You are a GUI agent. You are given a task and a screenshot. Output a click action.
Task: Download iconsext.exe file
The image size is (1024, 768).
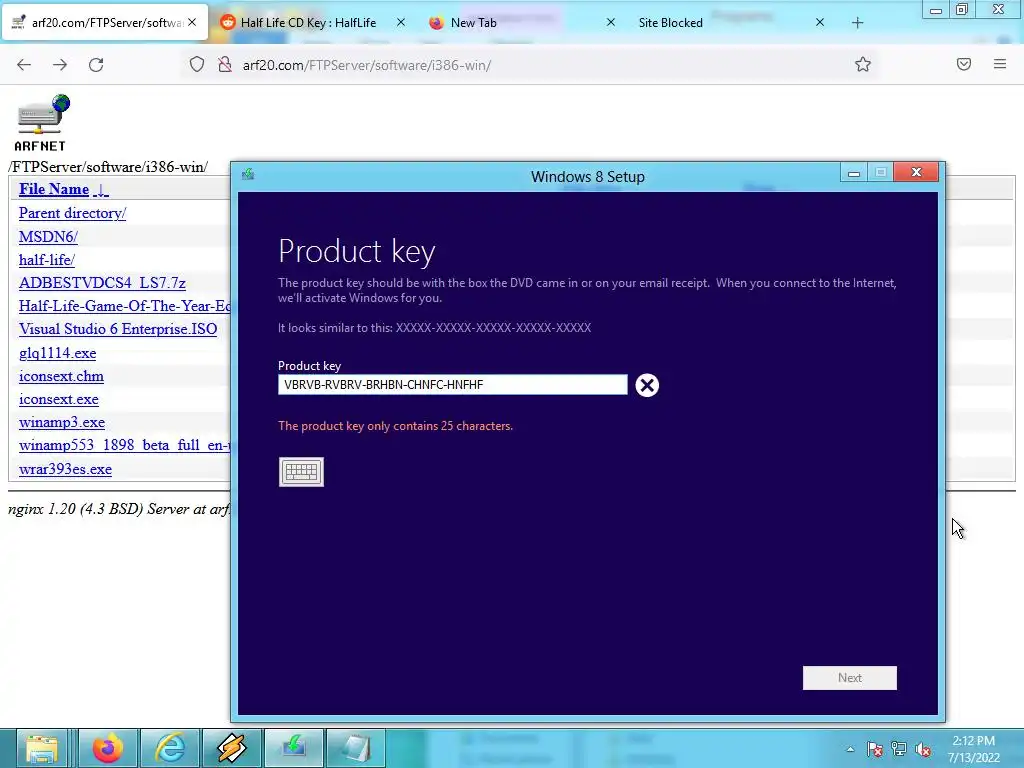[x=59, y=399]
